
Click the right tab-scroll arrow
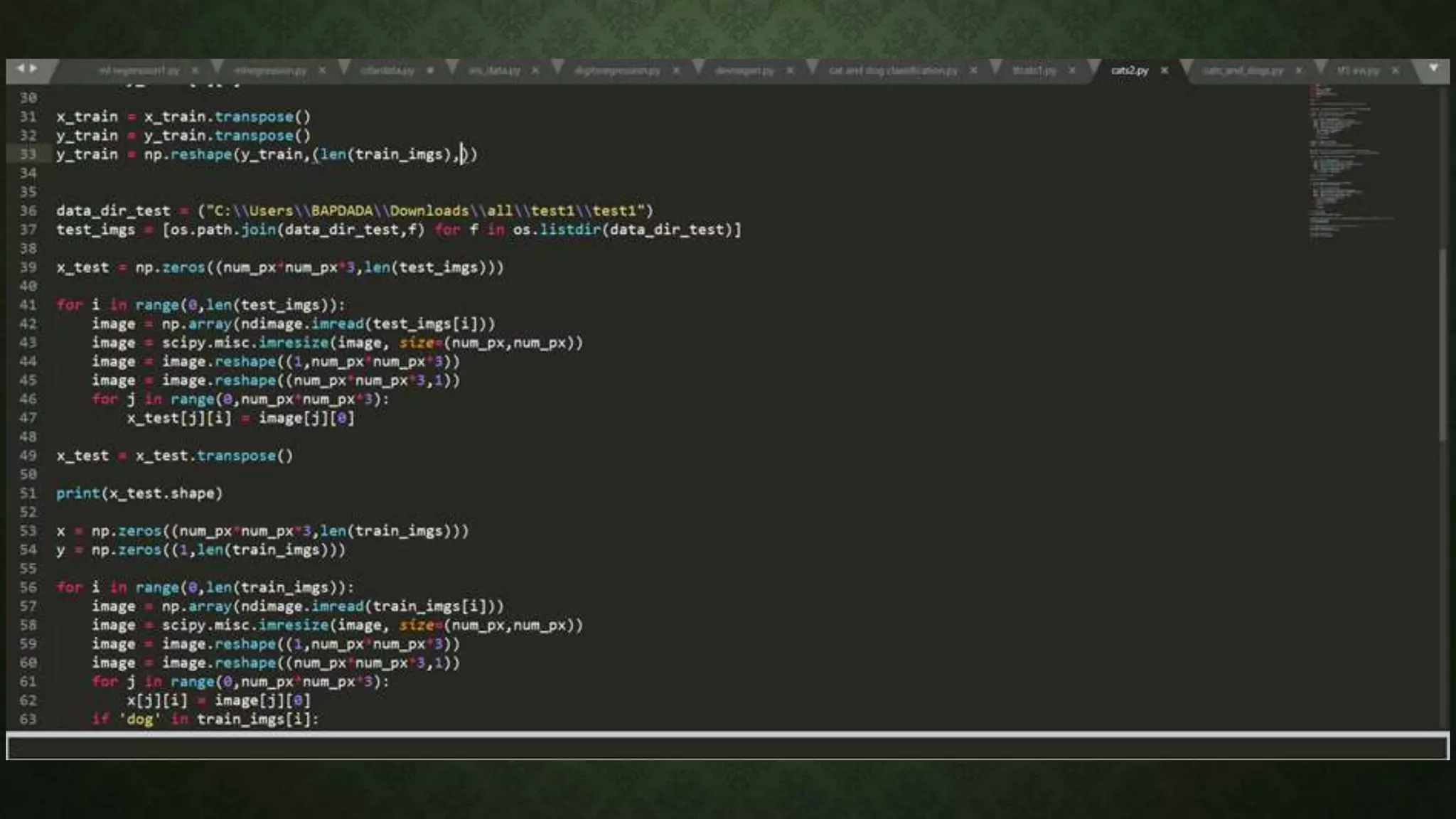[x=33, y=68]
